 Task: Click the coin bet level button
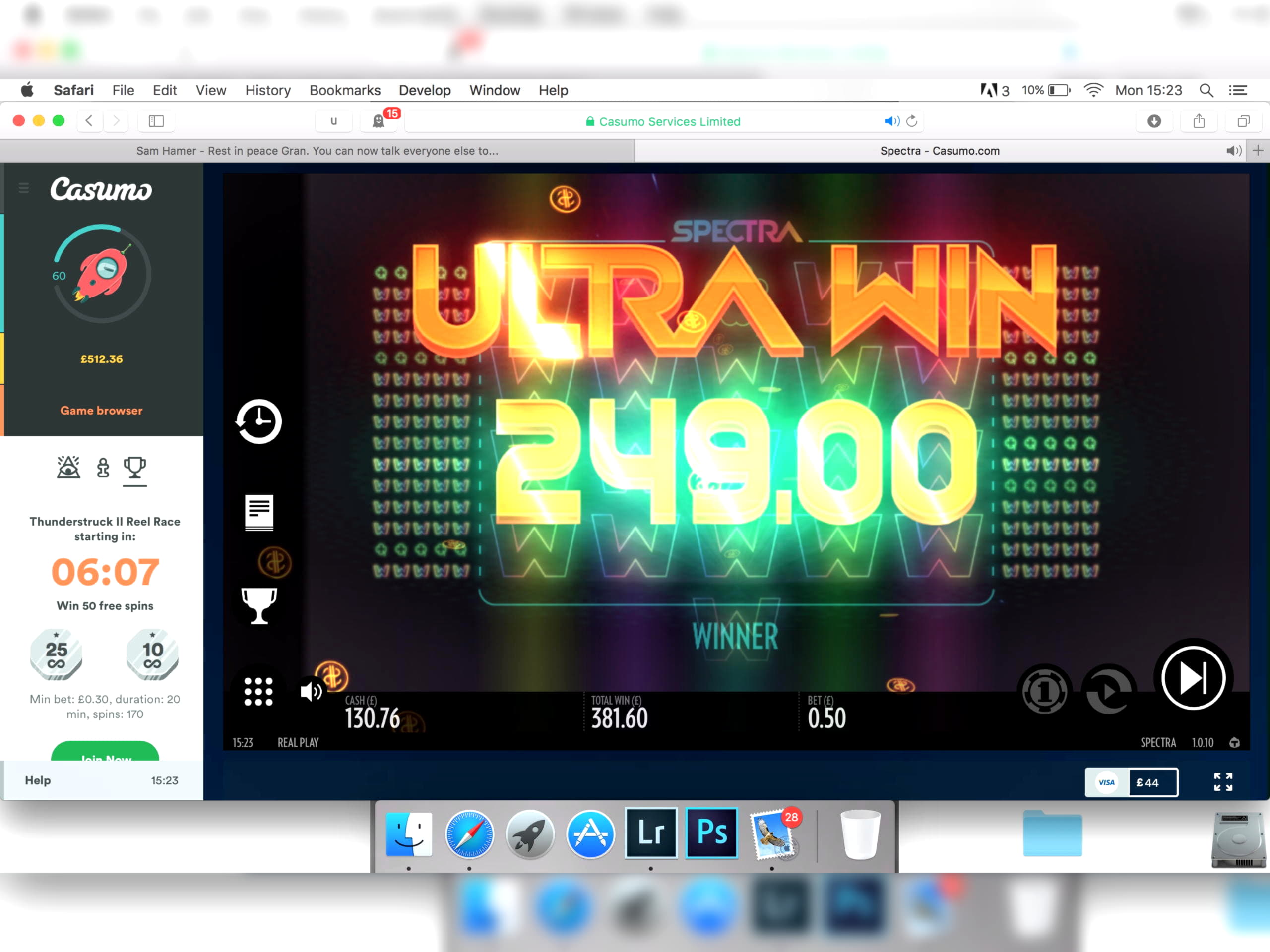pyautogui.click(x=1044, y=692)
